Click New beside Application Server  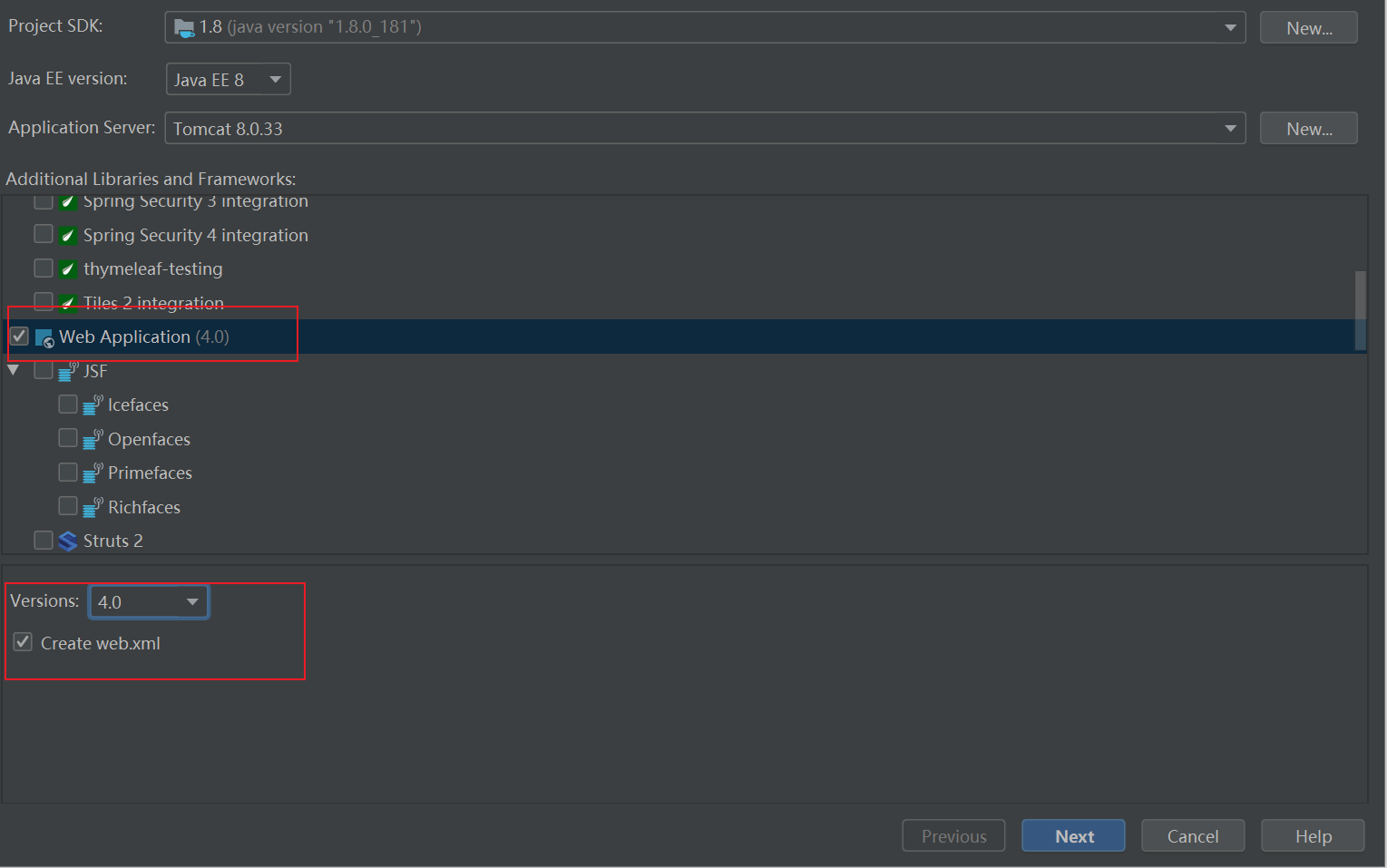pos(1308,129)
